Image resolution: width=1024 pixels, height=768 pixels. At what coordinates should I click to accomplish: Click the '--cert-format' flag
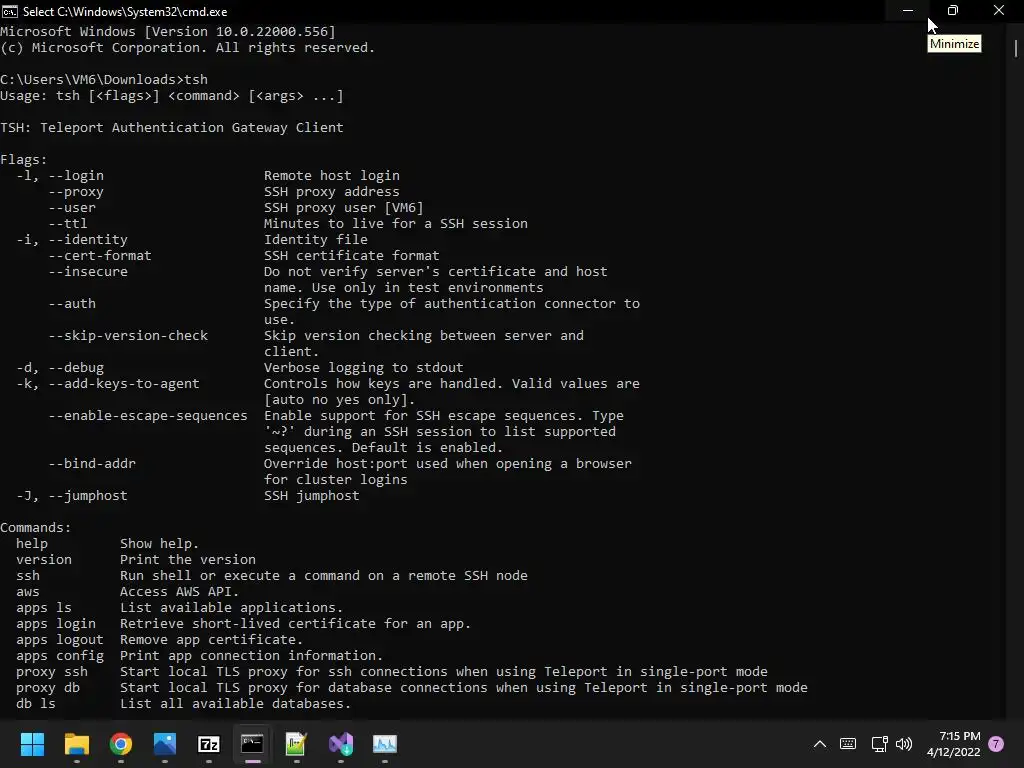point(100,256)
